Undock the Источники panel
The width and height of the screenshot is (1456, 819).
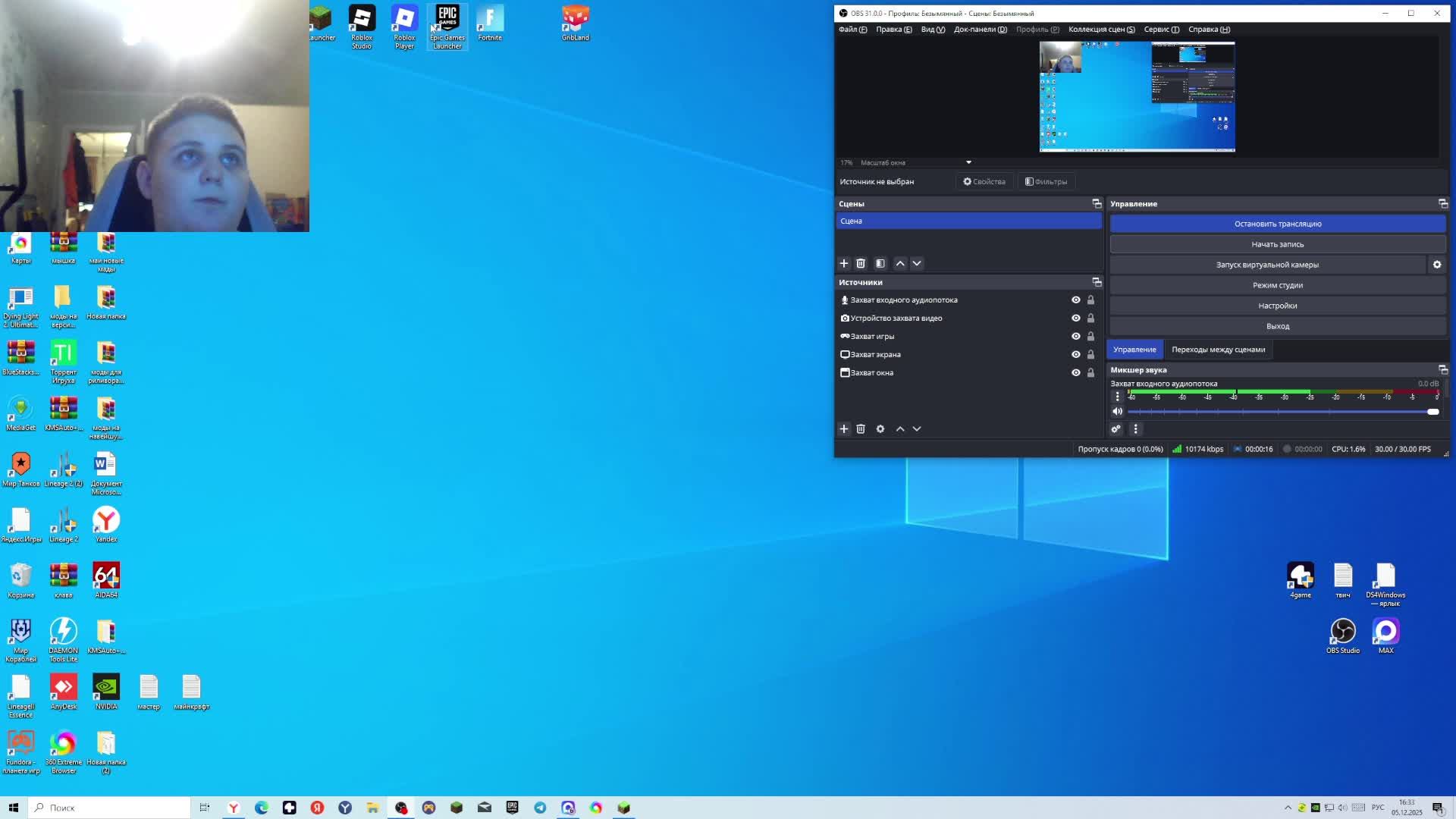(1097, 282)
